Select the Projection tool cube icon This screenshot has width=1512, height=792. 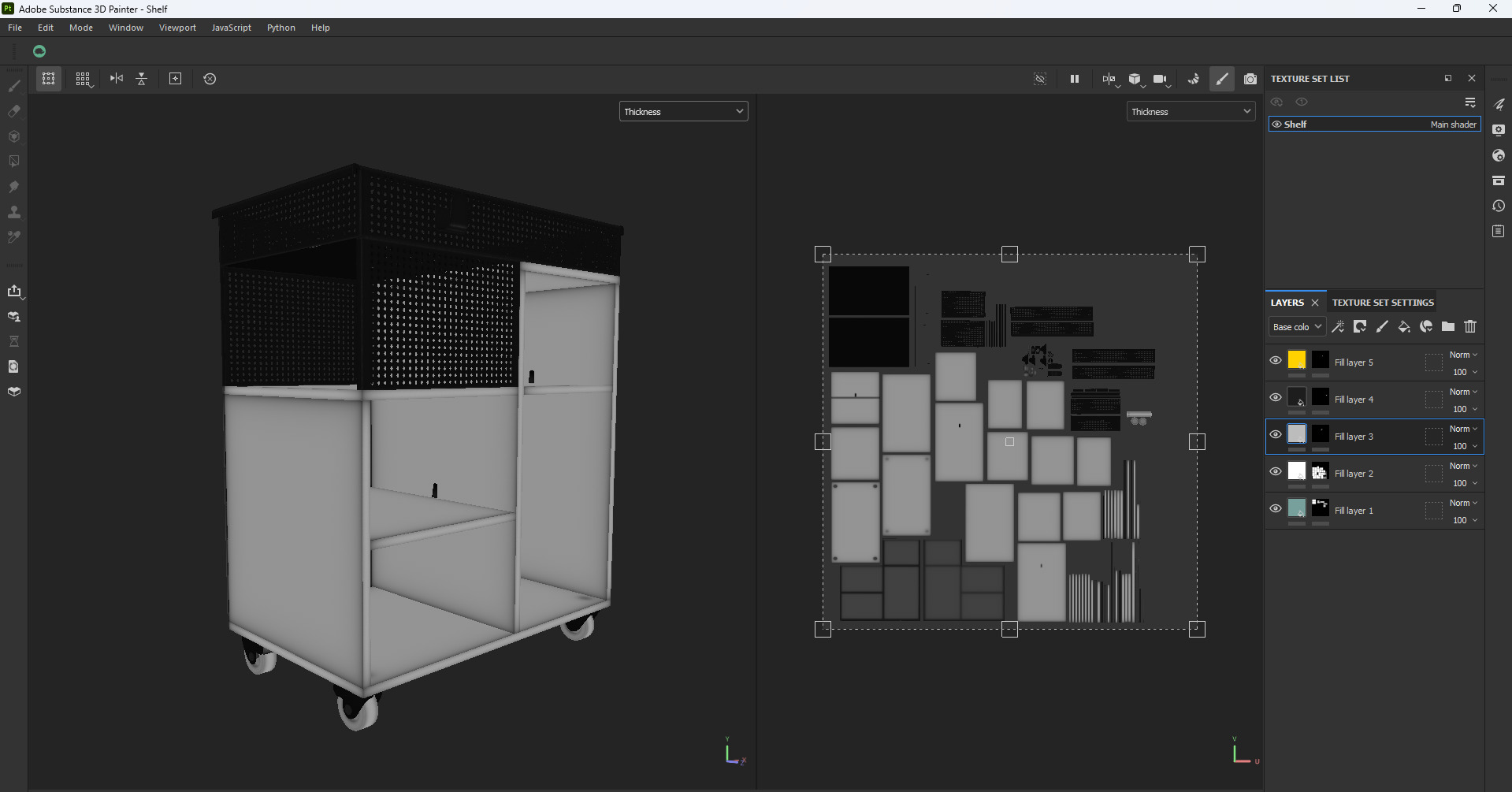point(14,136)
